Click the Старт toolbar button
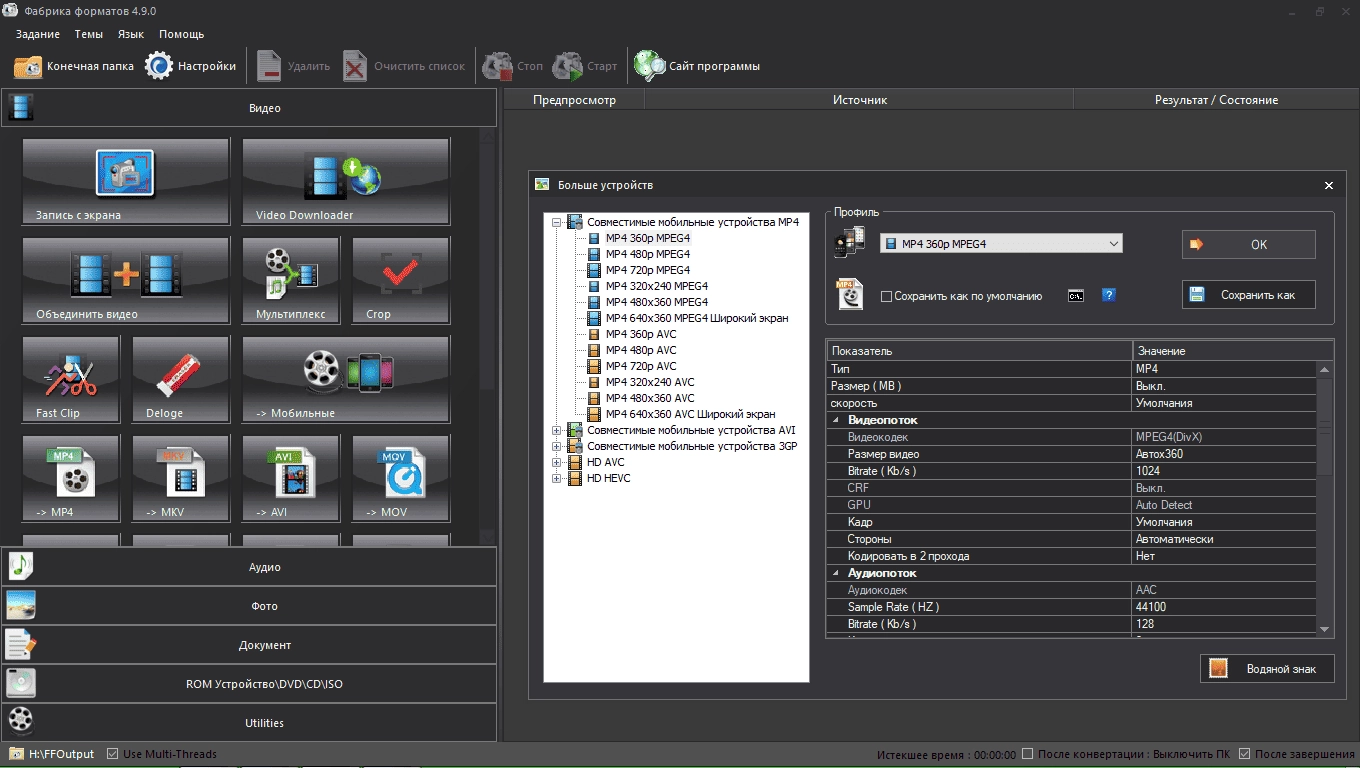This screenshot has height=768, width=1360. click(585, 66)
